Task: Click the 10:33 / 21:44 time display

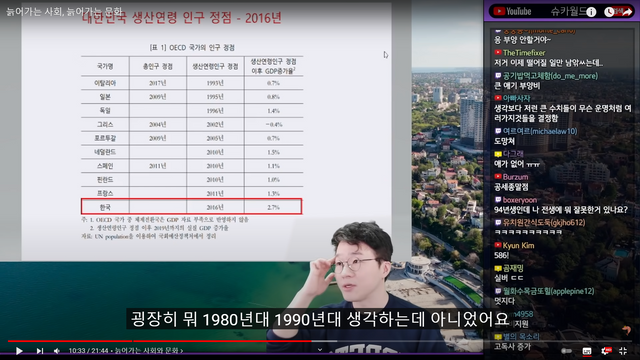Action: click(x=89, y=351)
